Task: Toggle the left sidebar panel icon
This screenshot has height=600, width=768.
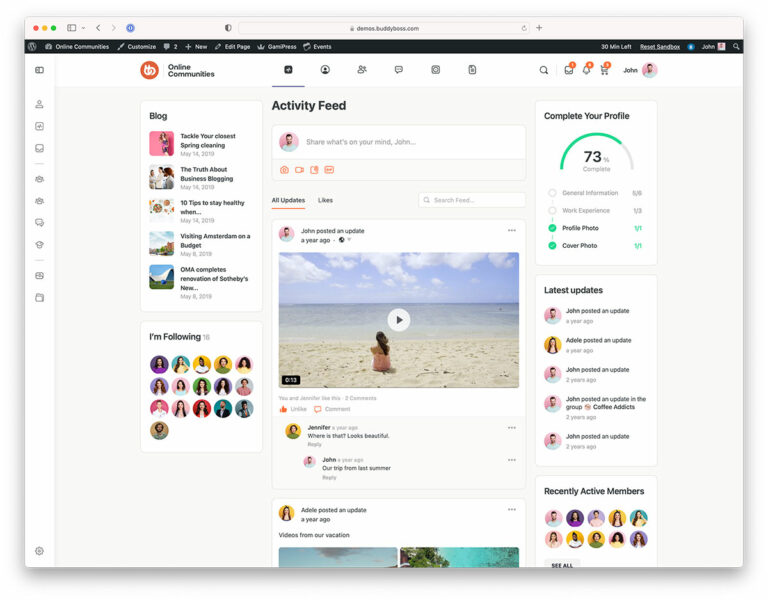Action: coord(39,70)
